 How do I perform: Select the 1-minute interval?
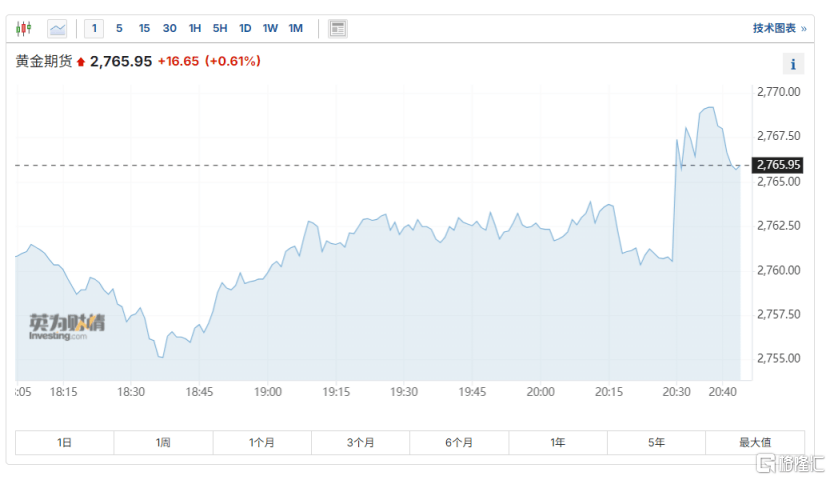[x=95, y=28]
